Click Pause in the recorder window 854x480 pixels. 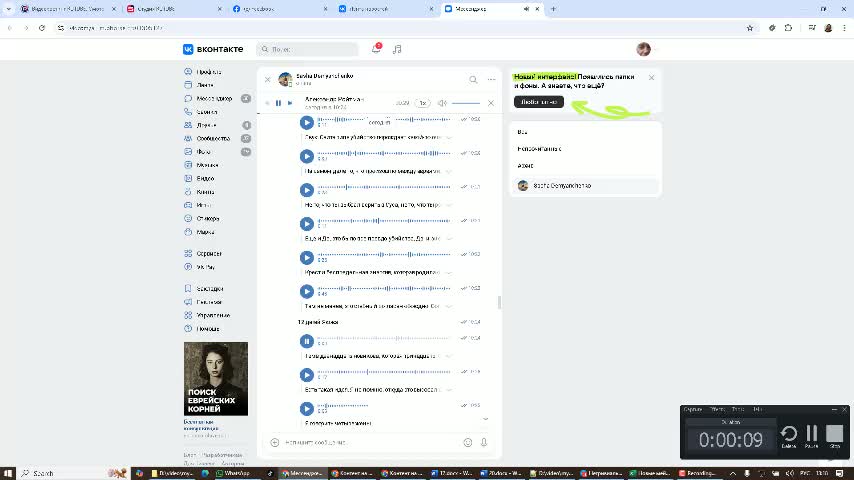(812, 436)
